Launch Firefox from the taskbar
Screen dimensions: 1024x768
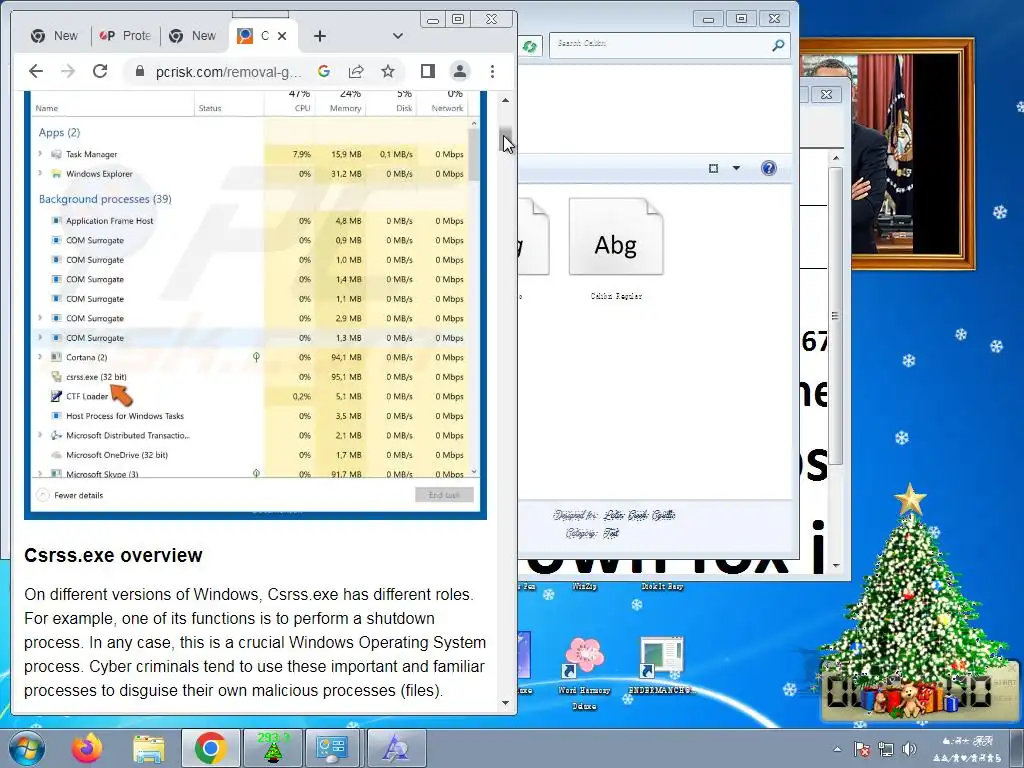(87, 748)
